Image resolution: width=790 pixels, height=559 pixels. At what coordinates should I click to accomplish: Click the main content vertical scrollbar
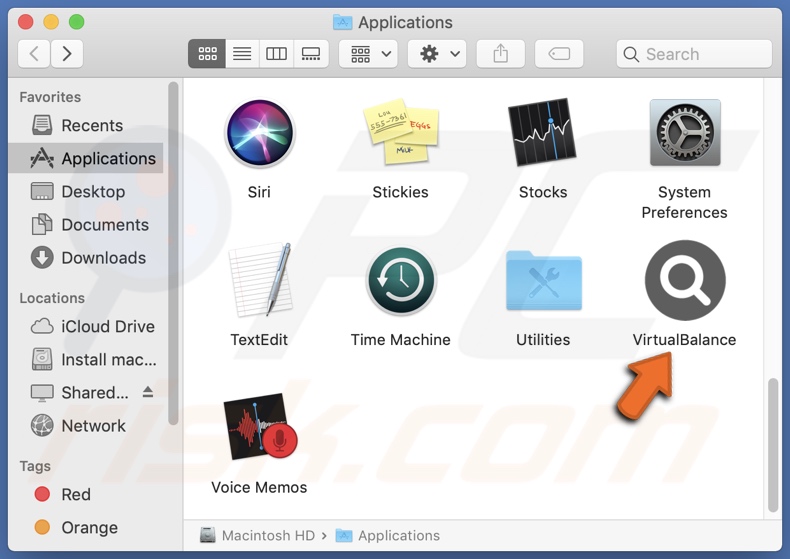pos(773,445)
